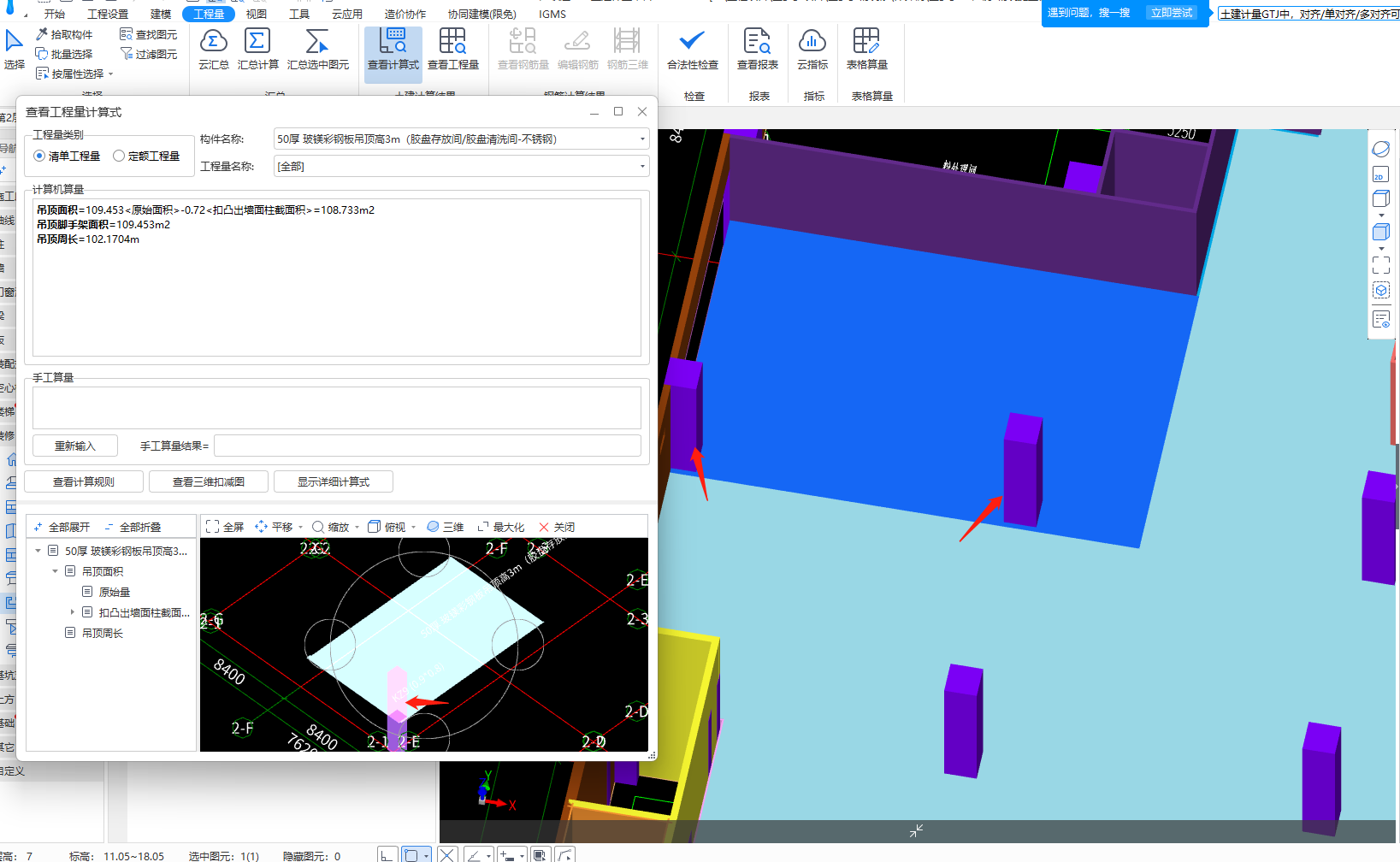The width and height of the screenshot is (1400, 862).
Task: Click the collapse arrows icon under 3D view
Action: point(916,830)
